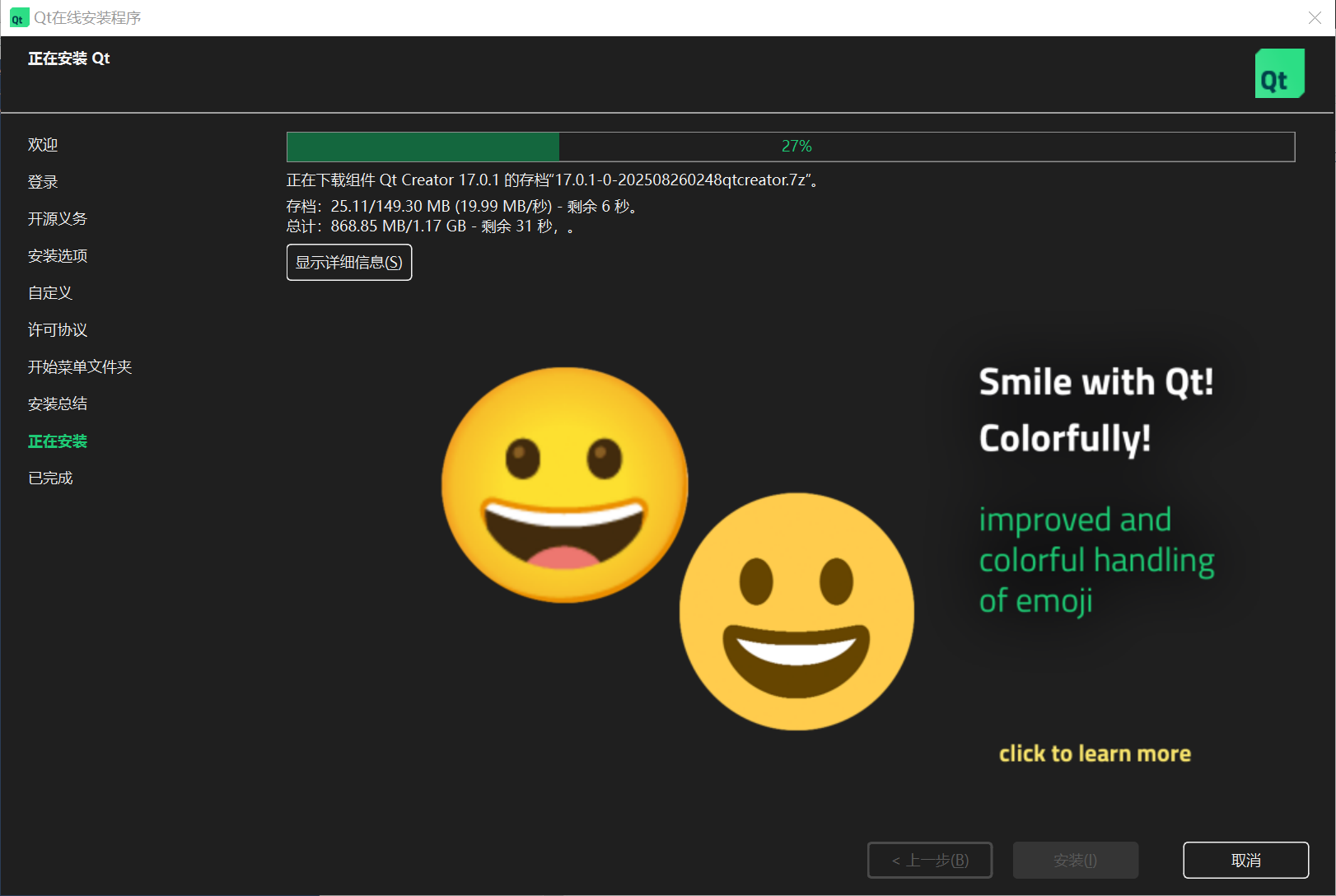The width and height of the screenshot is (1336, 896).
Task: Select the 安装总结 step in the sidebar
Action: coord(58,404)
